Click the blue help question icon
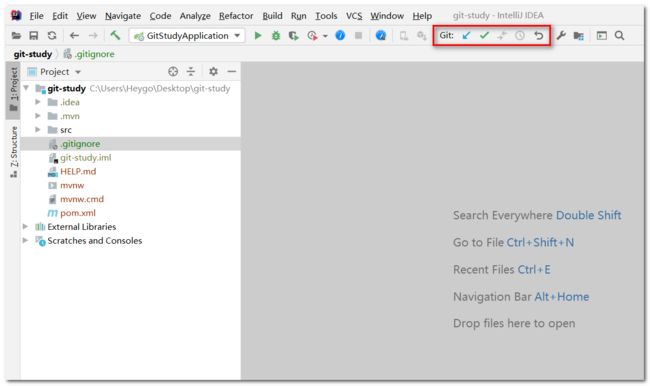The height and width of the screenshot is (386, 650). pyautogui.click(x=381, y=36)
